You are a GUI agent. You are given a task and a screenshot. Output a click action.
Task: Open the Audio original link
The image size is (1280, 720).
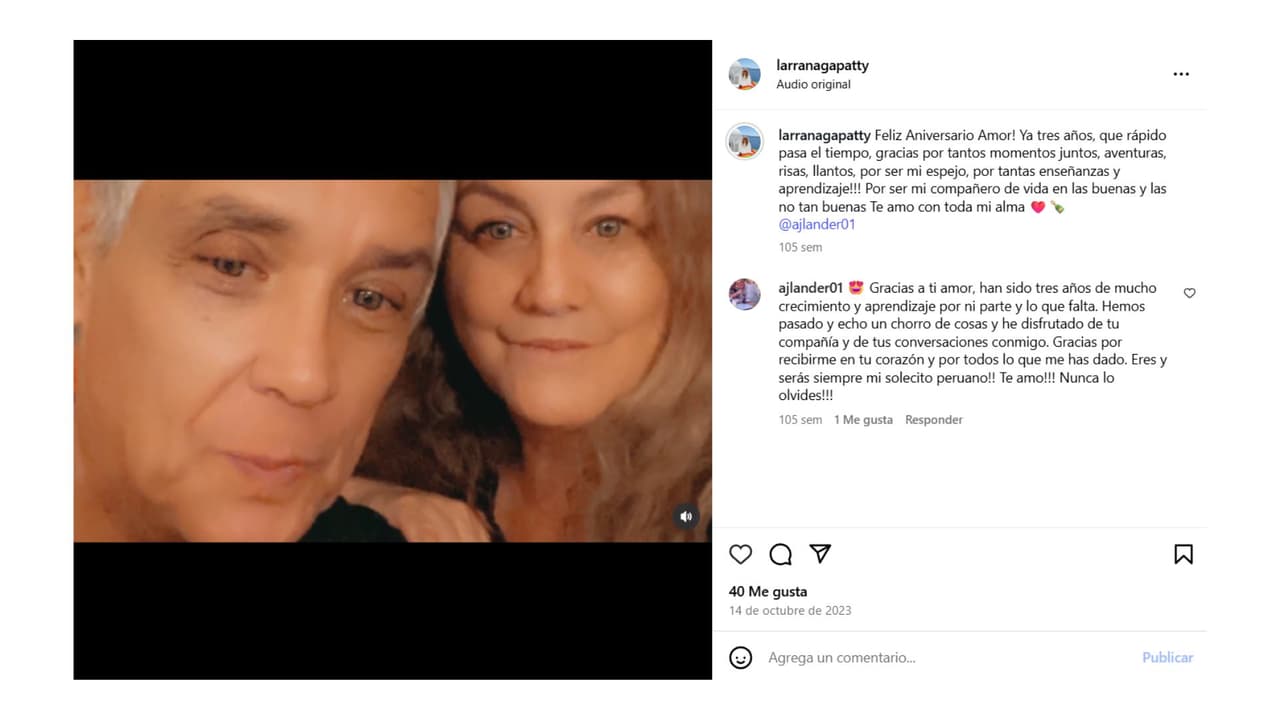click(813, 84)
